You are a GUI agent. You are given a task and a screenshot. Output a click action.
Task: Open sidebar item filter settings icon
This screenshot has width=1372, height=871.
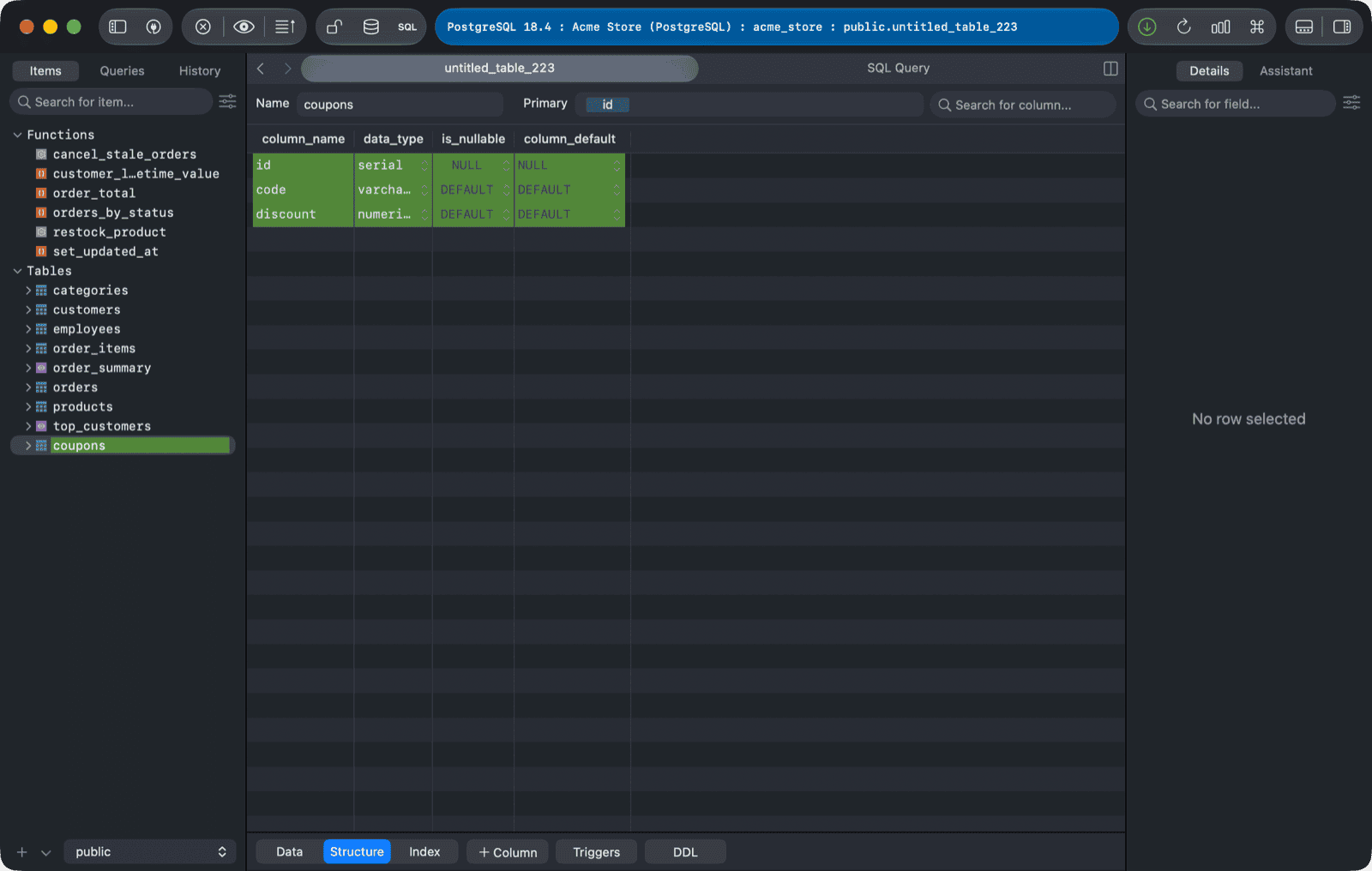pos(227,102)
